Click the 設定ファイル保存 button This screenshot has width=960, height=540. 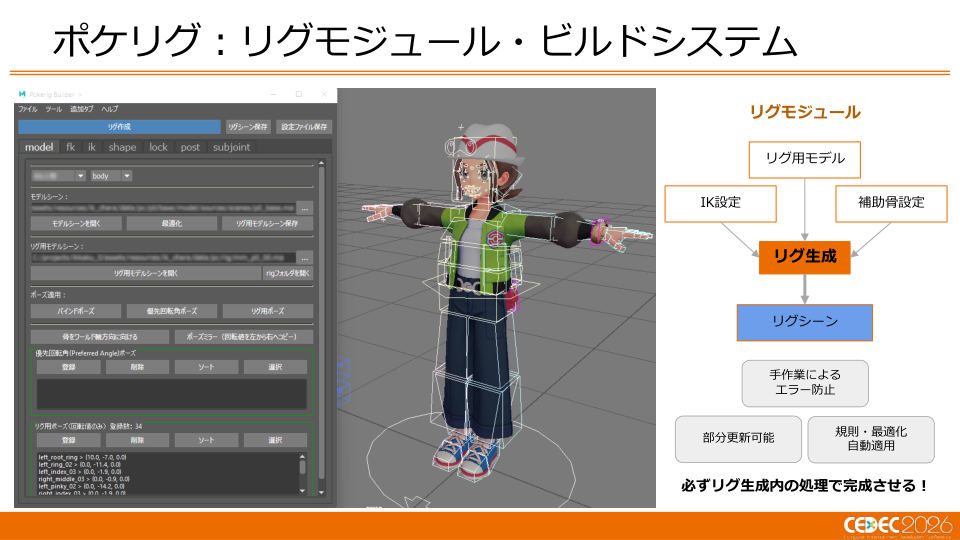click(x=304, y=127)
